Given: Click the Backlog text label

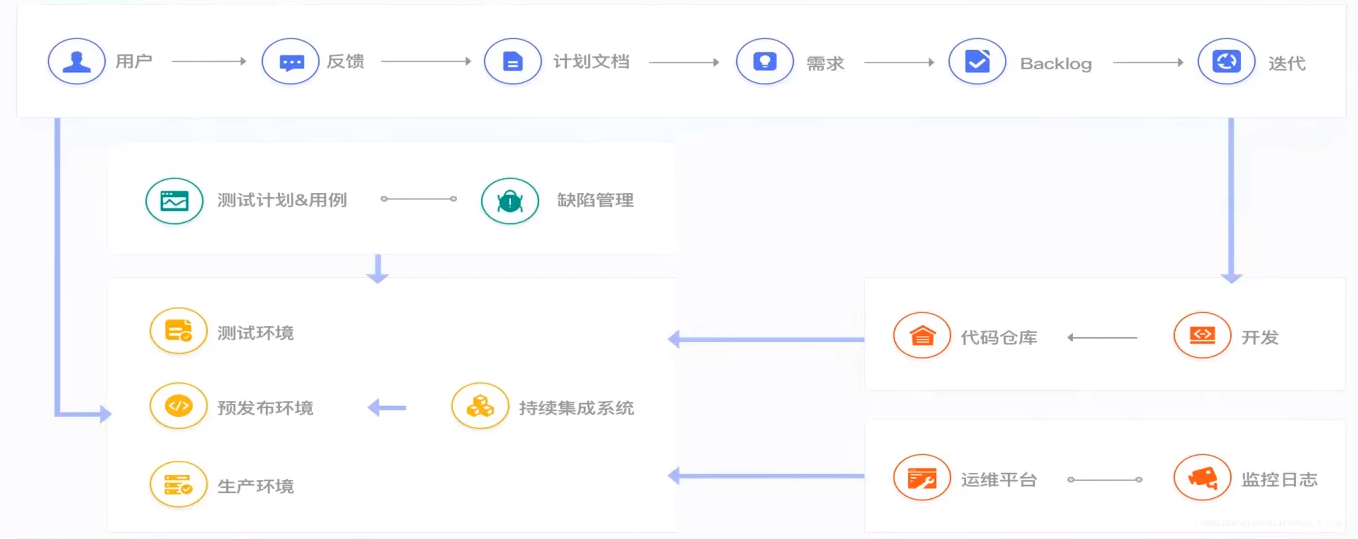Looking at the screenshot, I should 1056,64.
